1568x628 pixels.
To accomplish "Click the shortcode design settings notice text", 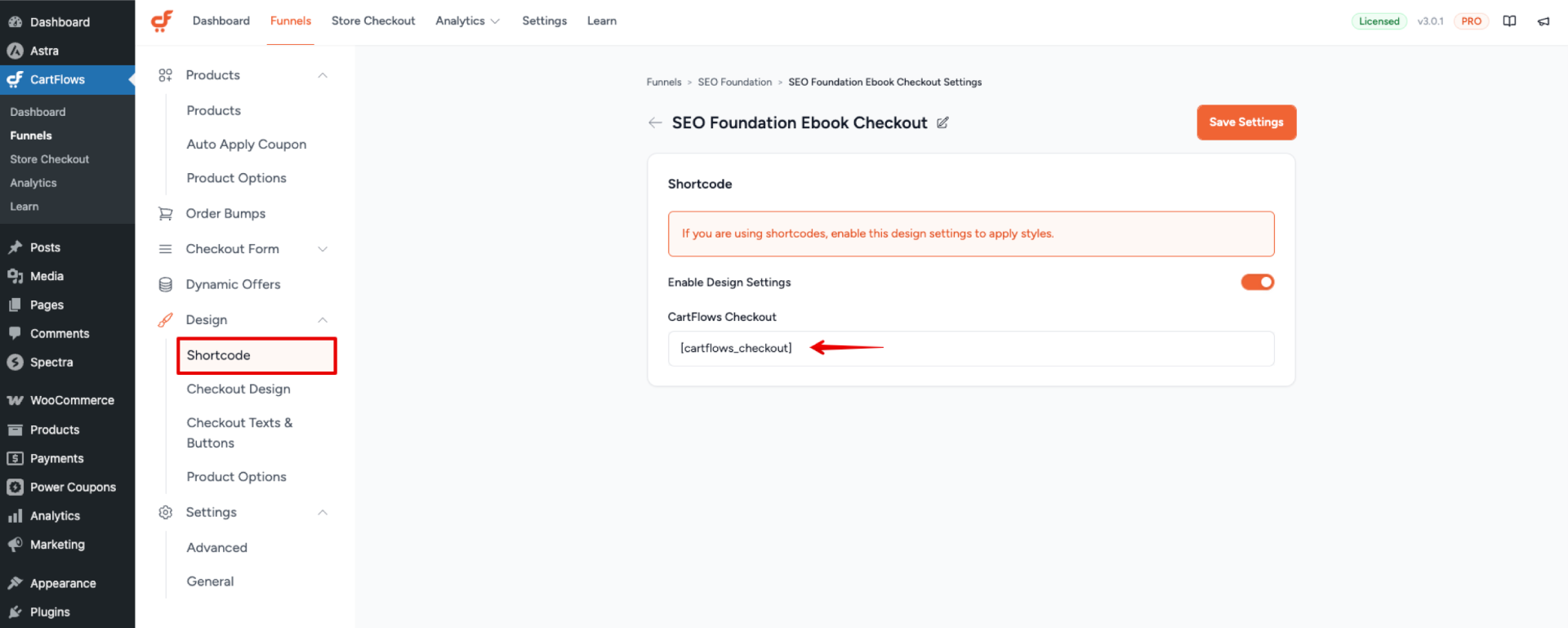I will [867, 234].
